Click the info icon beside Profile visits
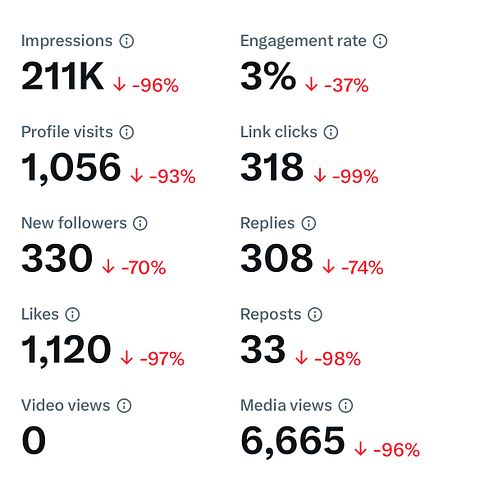The height and width of the screenshot is (479, 480). [x=127, y=132]
